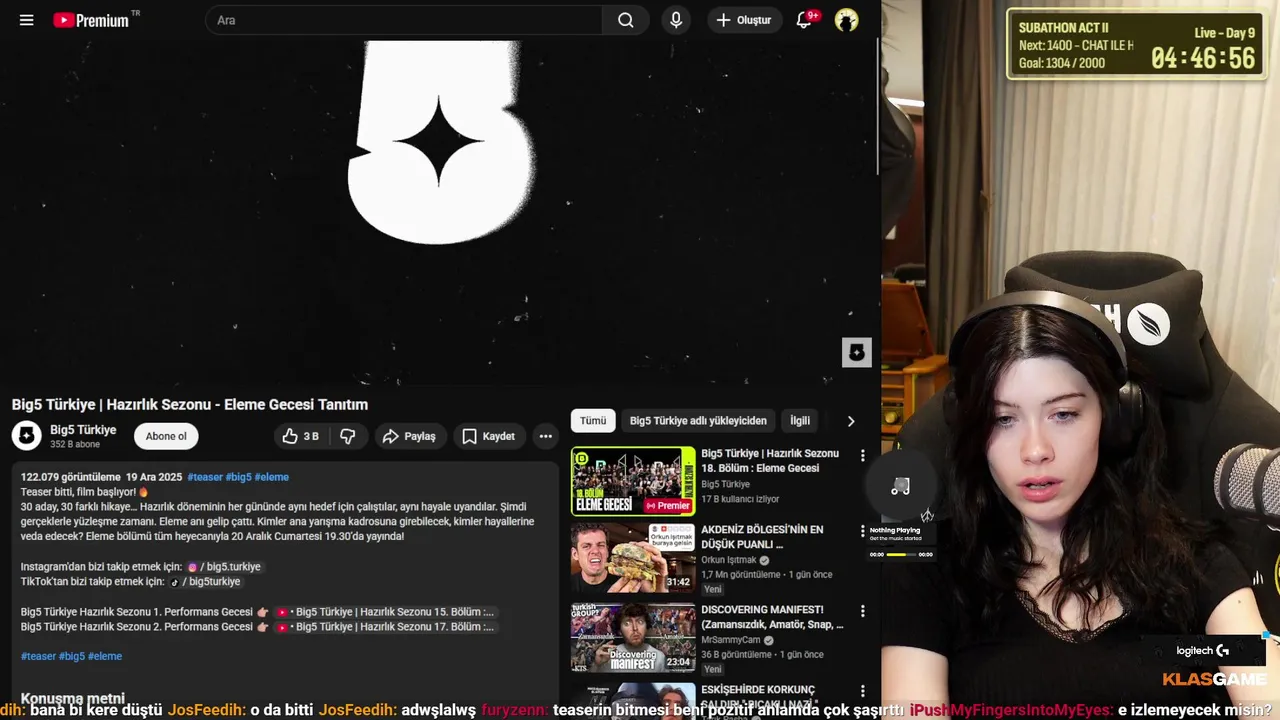Open the notifications bell
Viewport: 1280px width, 720px height.
804,20
